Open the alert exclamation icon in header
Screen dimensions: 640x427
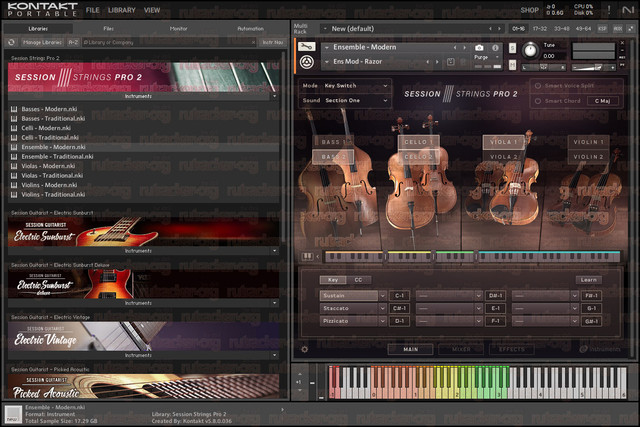click(609, 10)
